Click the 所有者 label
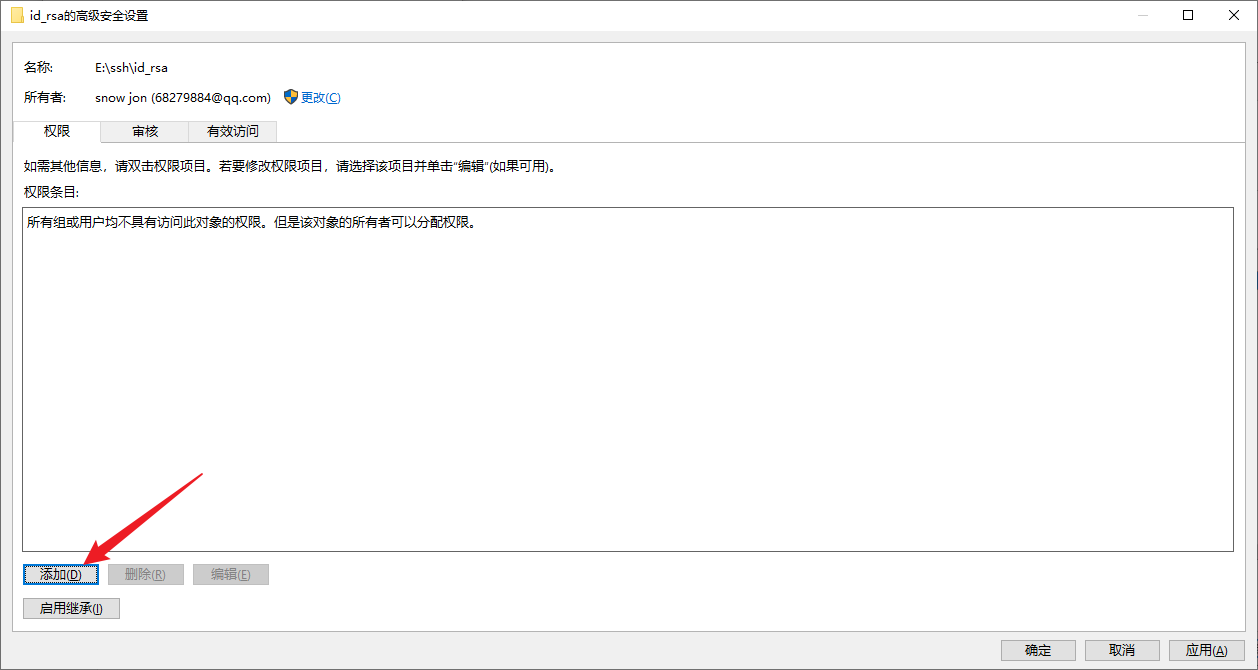Viewport: 1258px width, 670px height. coord(43,97)
